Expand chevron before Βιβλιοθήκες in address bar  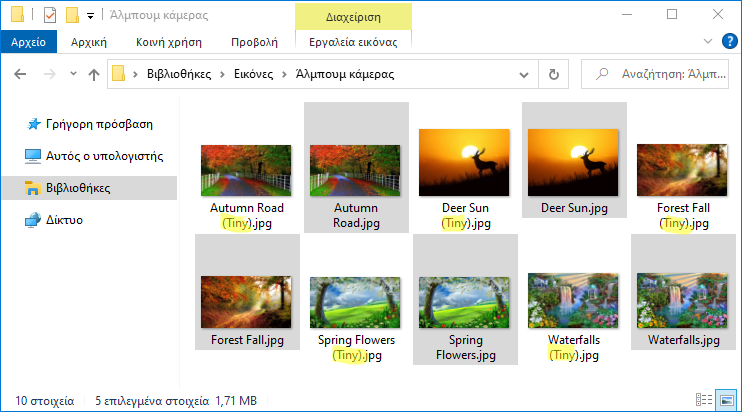[x=135, y=74]
